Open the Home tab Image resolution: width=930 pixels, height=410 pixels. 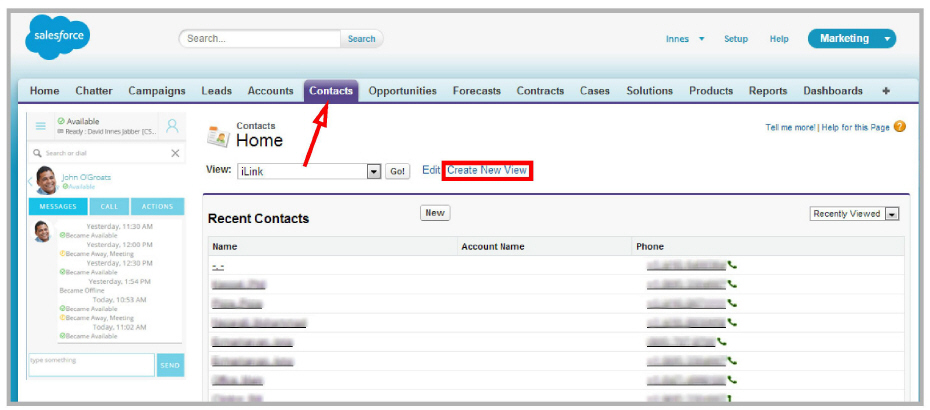pos(44,91)
